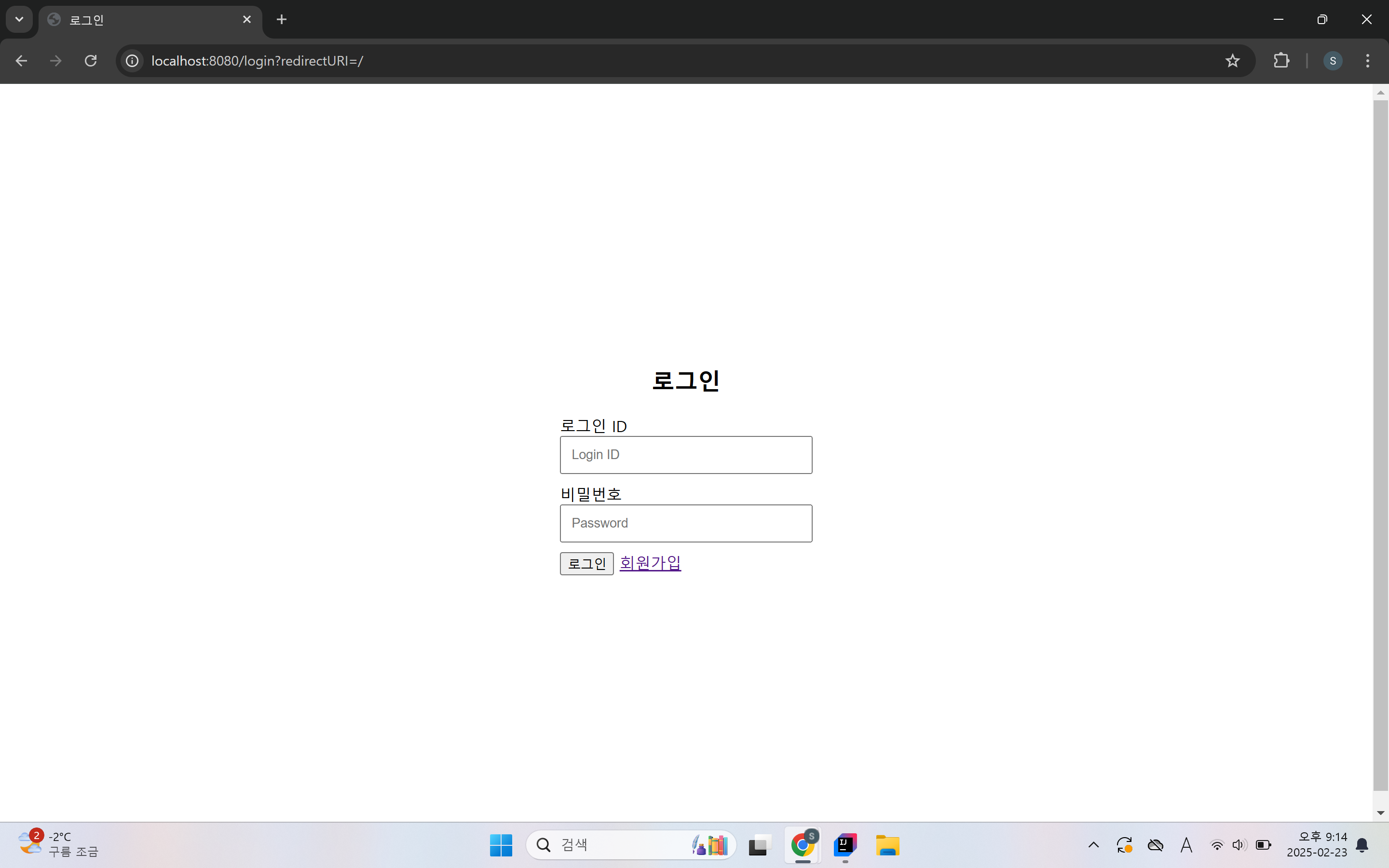This screenshot has height=868, width=1389.
Task: Open the Extensions puzzle icon
Action: [1281, 61]
